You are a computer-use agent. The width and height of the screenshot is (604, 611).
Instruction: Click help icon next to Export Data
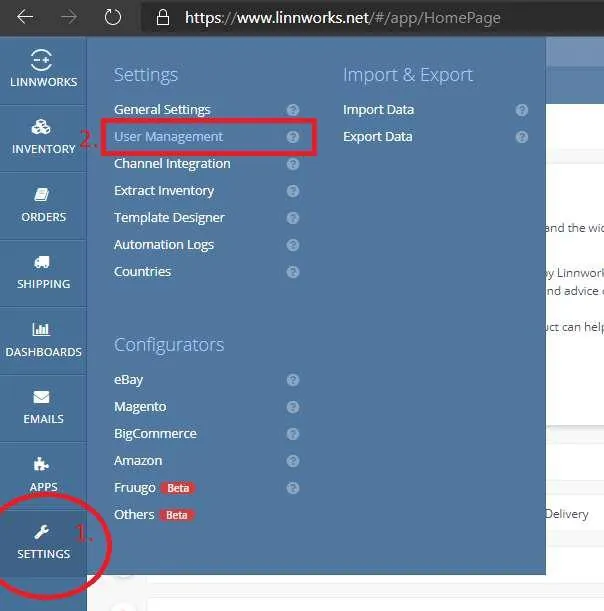522,137
